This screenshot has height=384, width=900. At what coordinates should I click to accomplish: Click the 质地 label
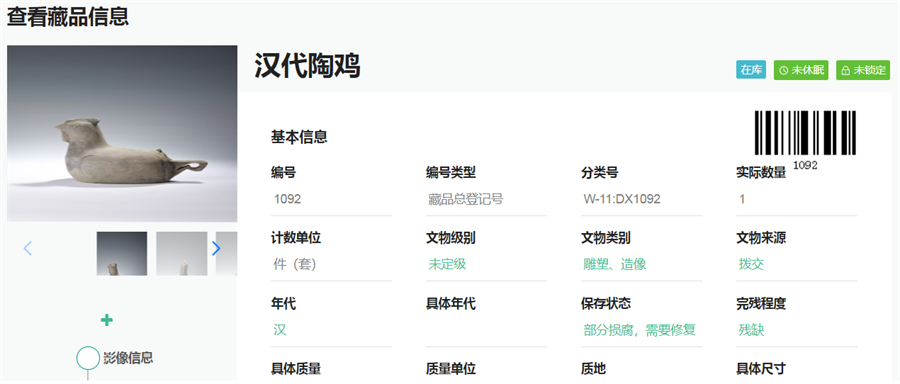pyautogui.click(x=593, y=369)
